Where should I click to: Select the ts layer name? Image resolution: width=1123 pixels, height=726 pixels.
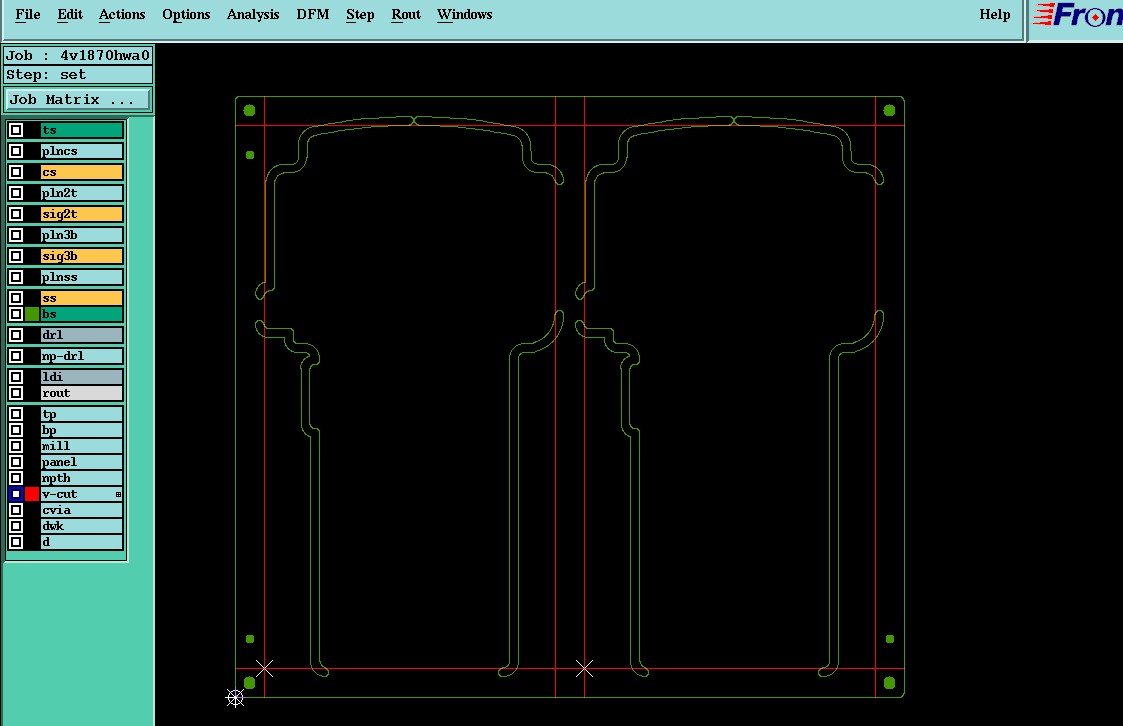click(x=82, y=130)
